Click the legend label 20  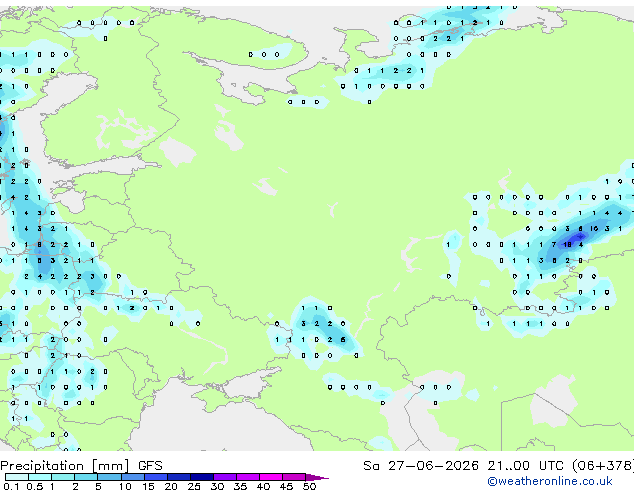coord(171,486)
